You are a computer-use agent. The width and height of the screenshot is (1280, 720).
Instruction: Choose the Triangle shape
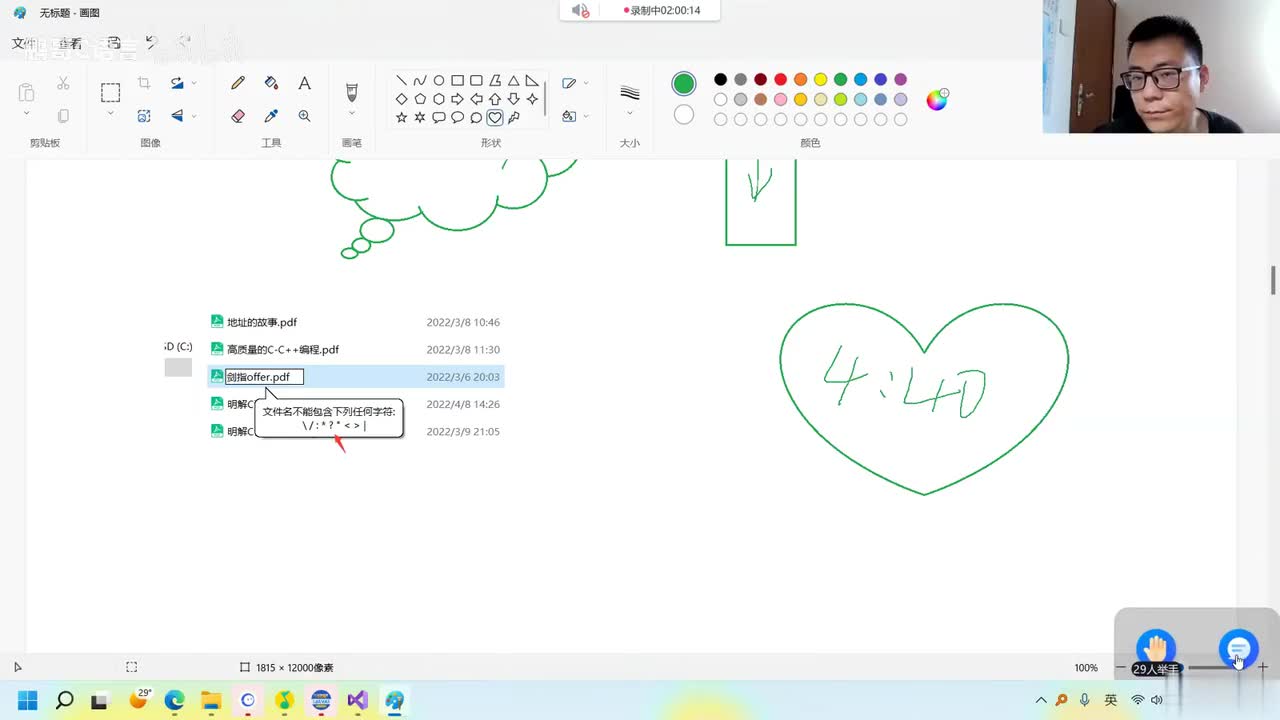pos(513,81)
